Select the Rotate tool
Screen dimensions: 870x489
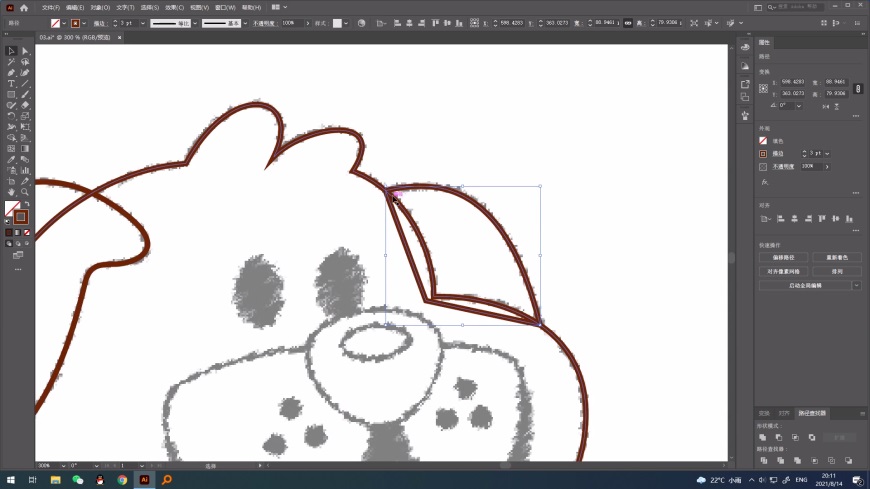[x=11, y=116]
